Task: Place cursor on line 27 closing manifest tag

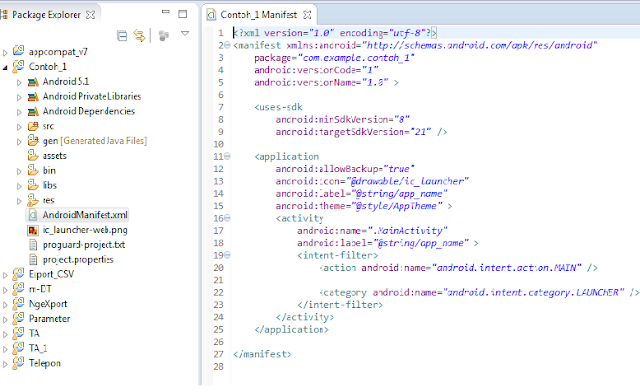Action: coord(262,354)
